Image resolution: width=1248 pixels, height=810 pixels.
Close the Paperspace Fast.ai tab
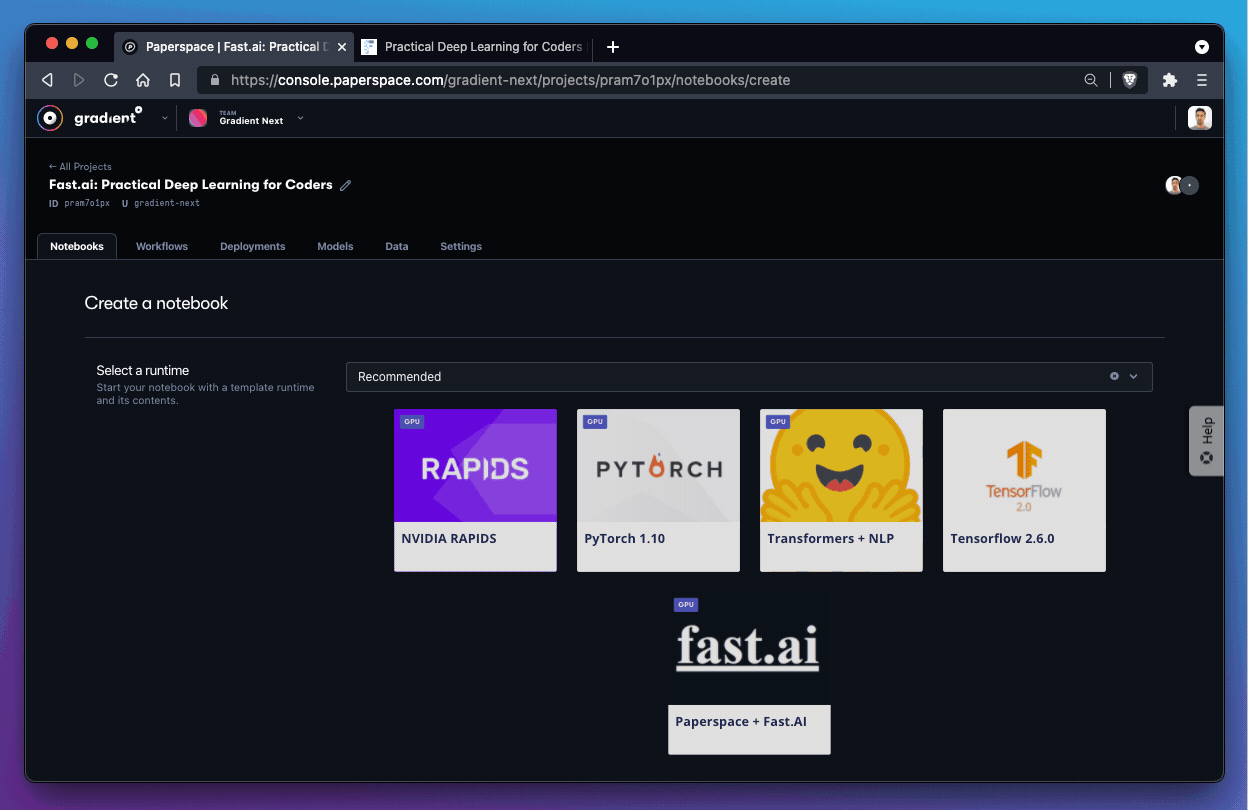click(342, 47)
